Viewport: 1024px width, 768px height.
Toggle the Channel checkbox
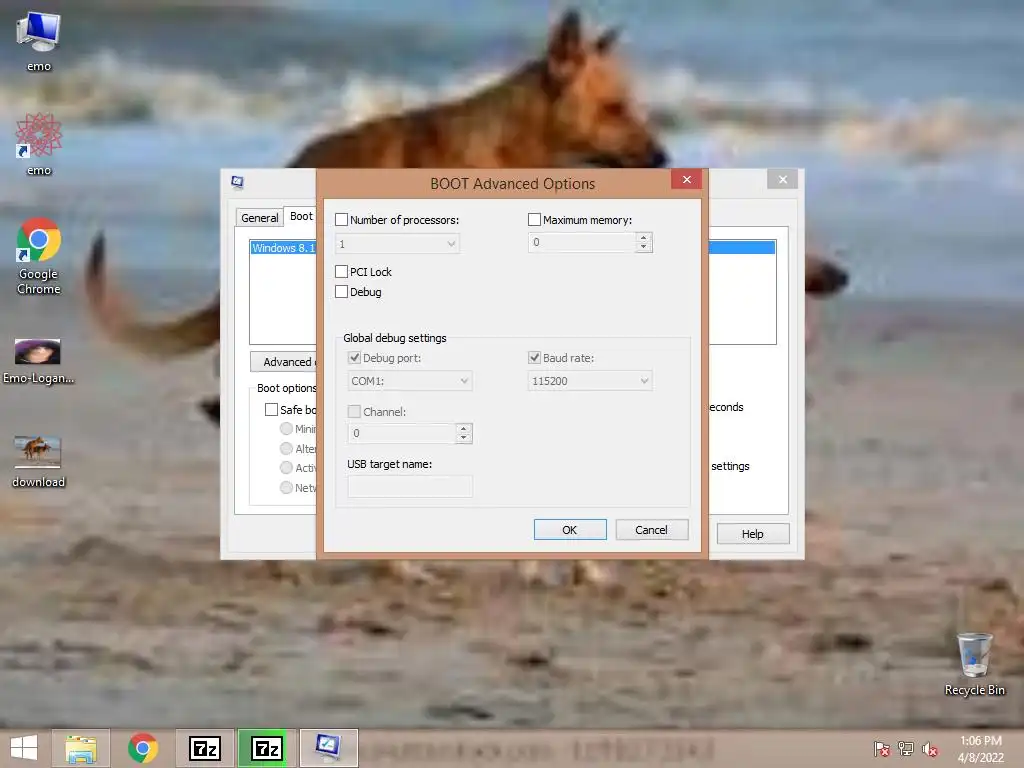(355, 411)
